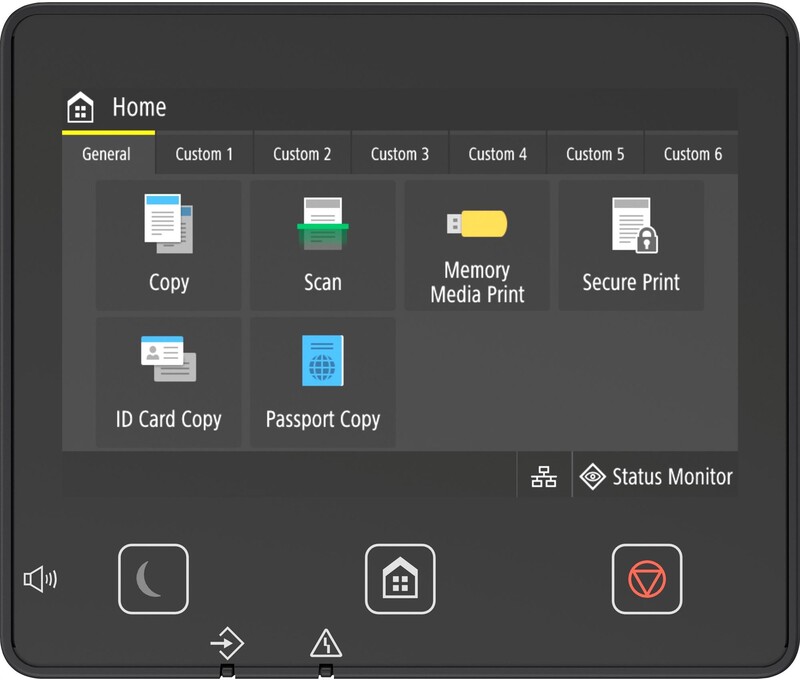Open Passport Copy
The width and height of the screenshot is (800, 680).
[322, 380]
